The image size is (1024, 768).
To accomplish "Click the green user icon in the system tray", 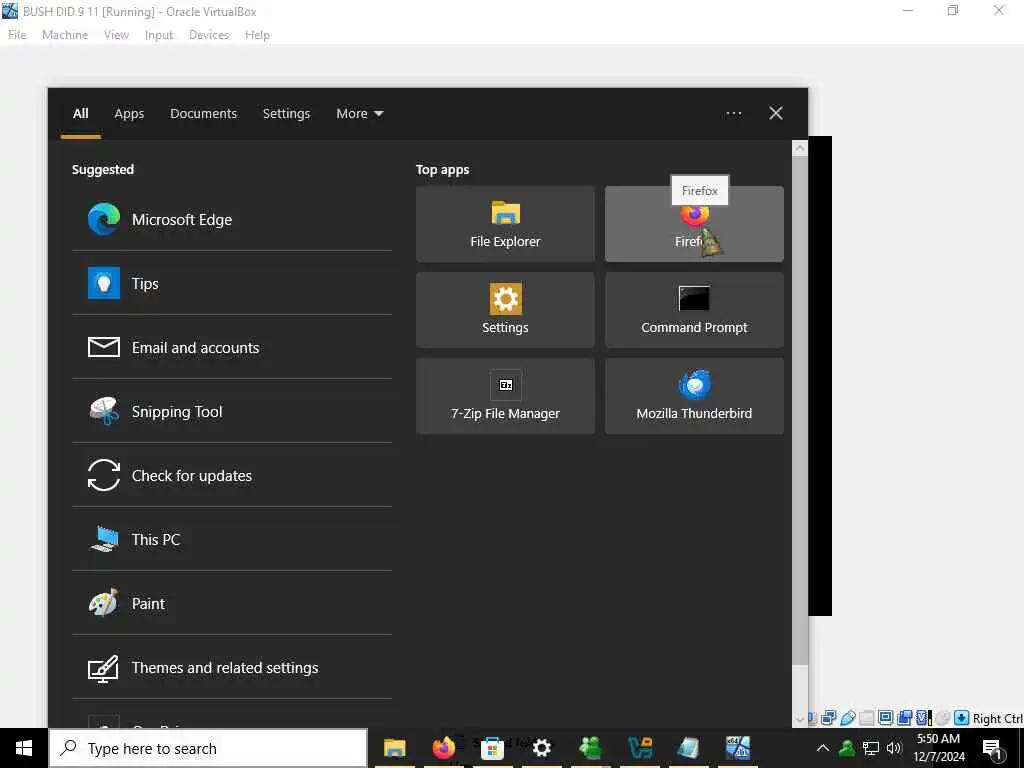I will point(847,748).
